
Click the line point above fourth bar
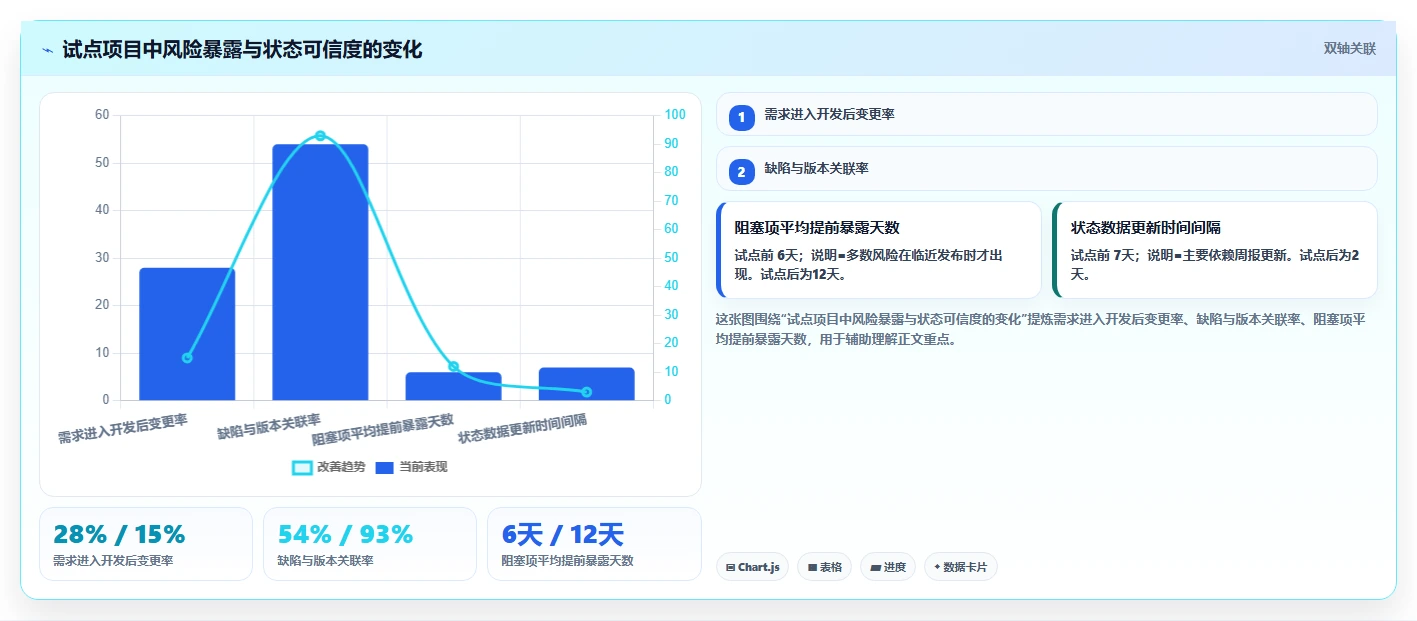[x=586, y=392]
